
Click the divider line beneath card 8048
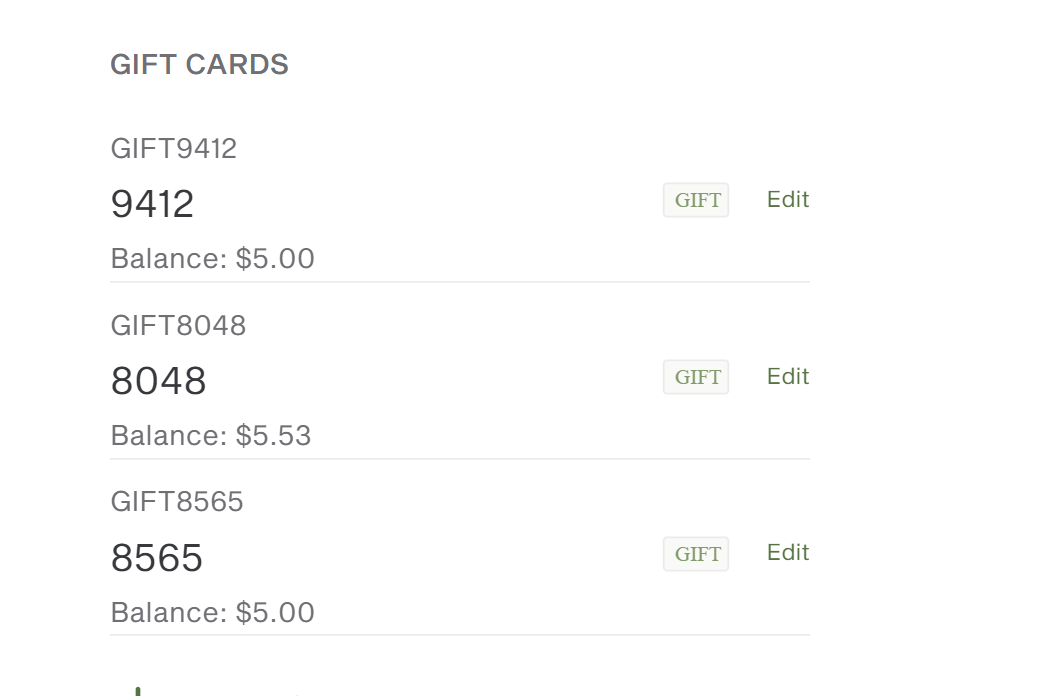460,459
